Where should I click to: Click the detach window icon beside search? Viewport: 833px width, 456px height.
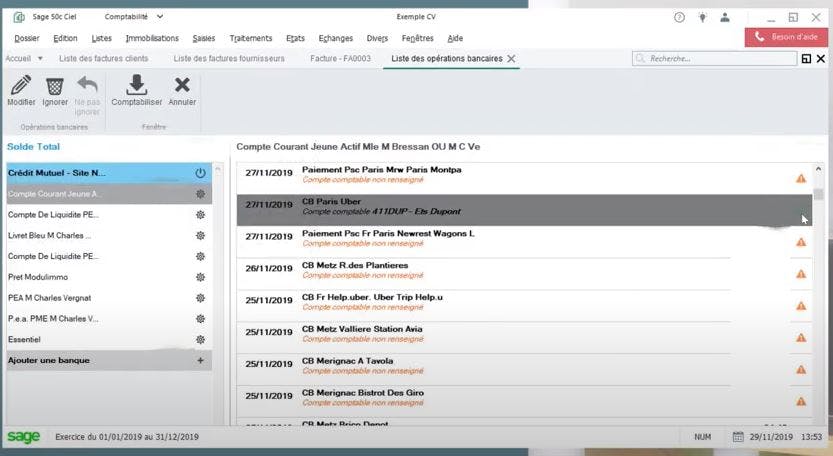[x=806, y=58]
